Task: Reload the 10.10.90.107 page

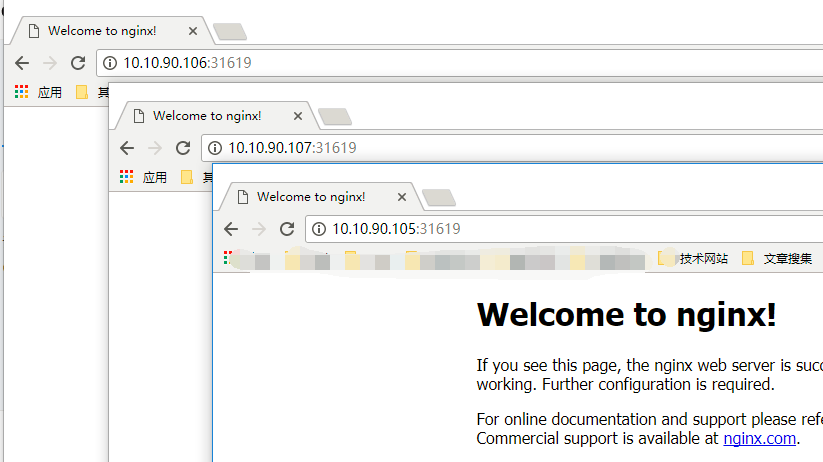Action: point(182,148)
